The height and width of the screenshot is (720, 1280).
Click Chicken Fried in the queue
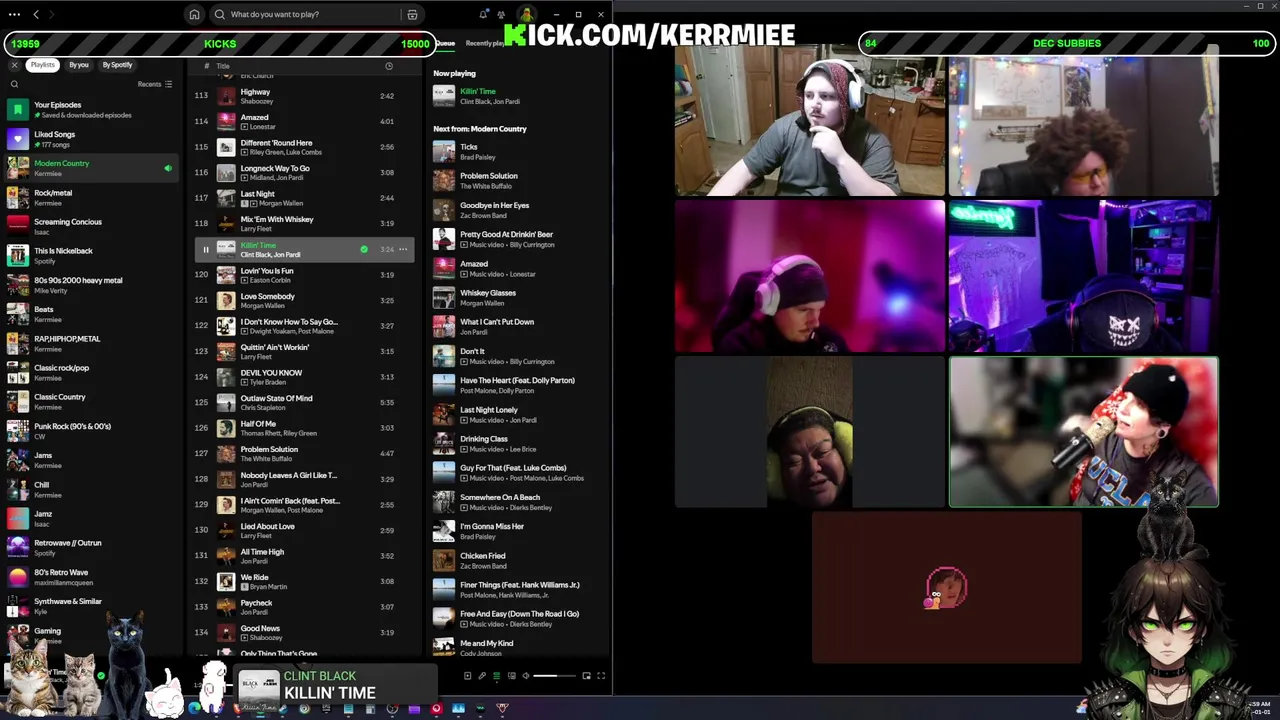point(520,561)
